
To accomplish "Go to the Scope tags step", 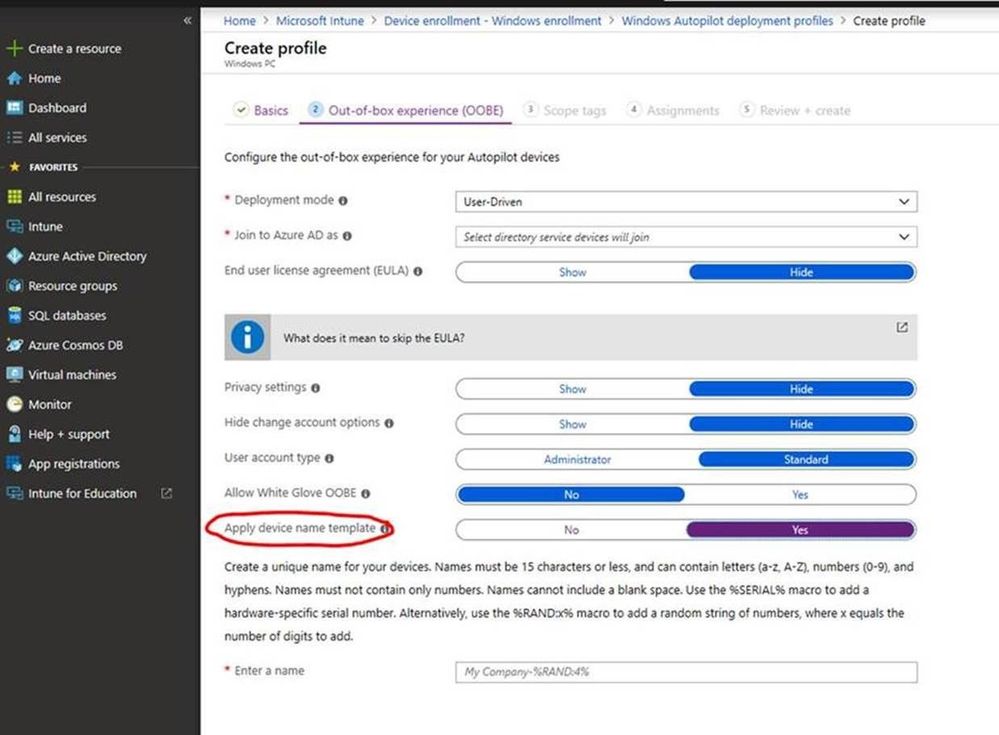I will click(565, 110).
